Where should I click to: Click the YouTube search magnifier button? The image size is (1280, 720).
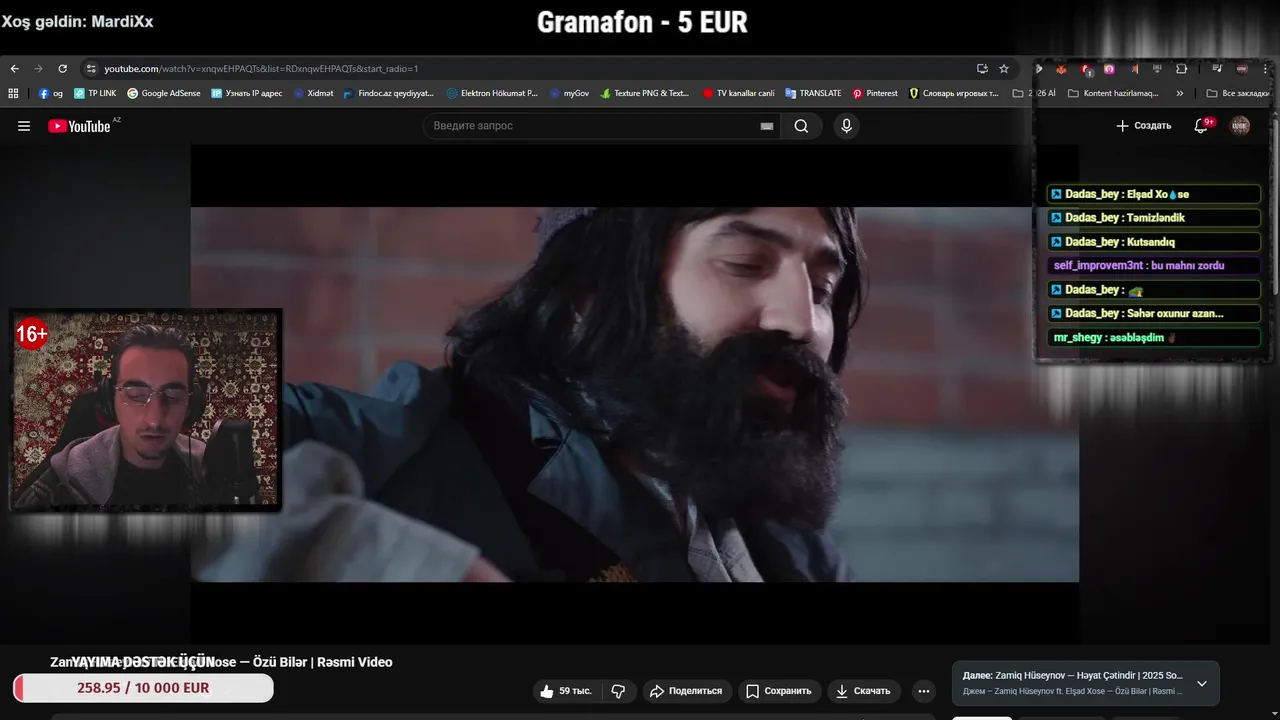point(801,126)
